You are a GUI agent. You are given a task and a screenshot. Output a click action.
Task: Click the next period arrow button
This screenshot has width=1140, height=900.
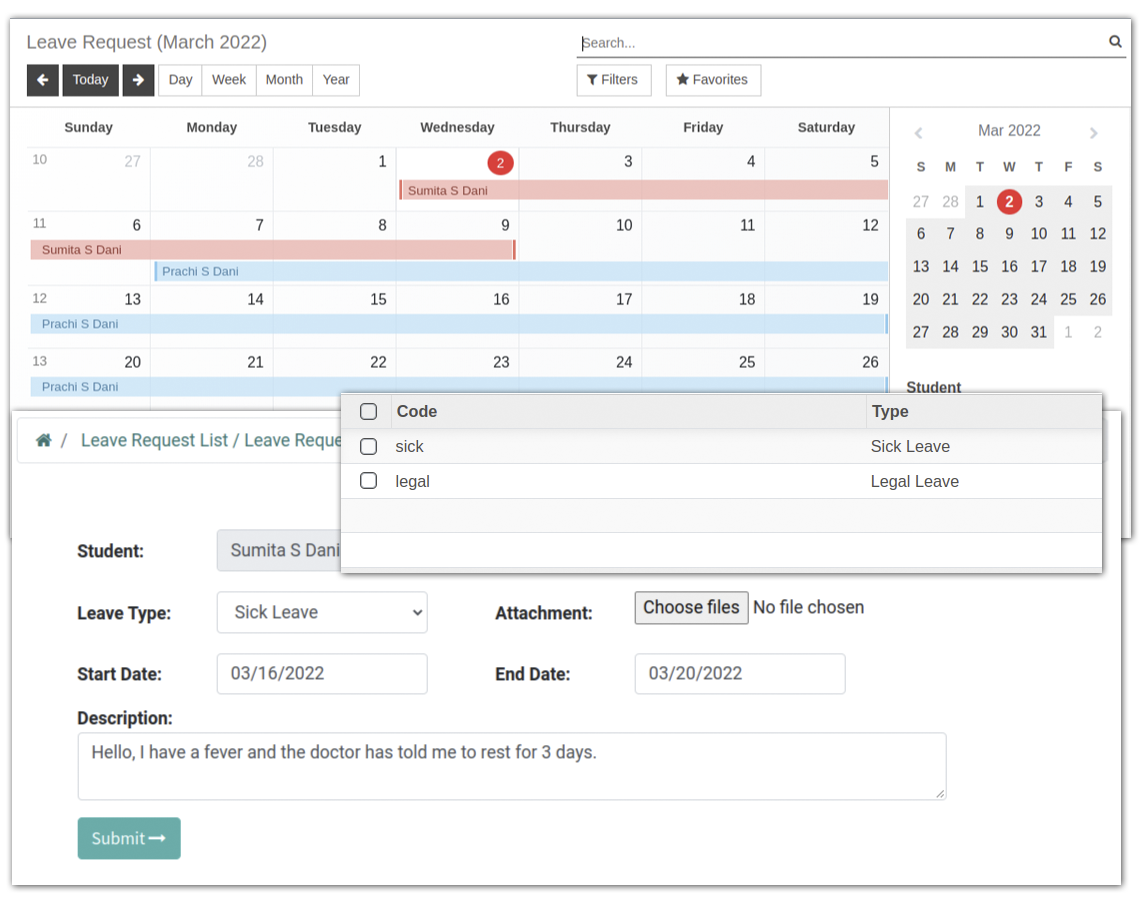tap(138, 80)
